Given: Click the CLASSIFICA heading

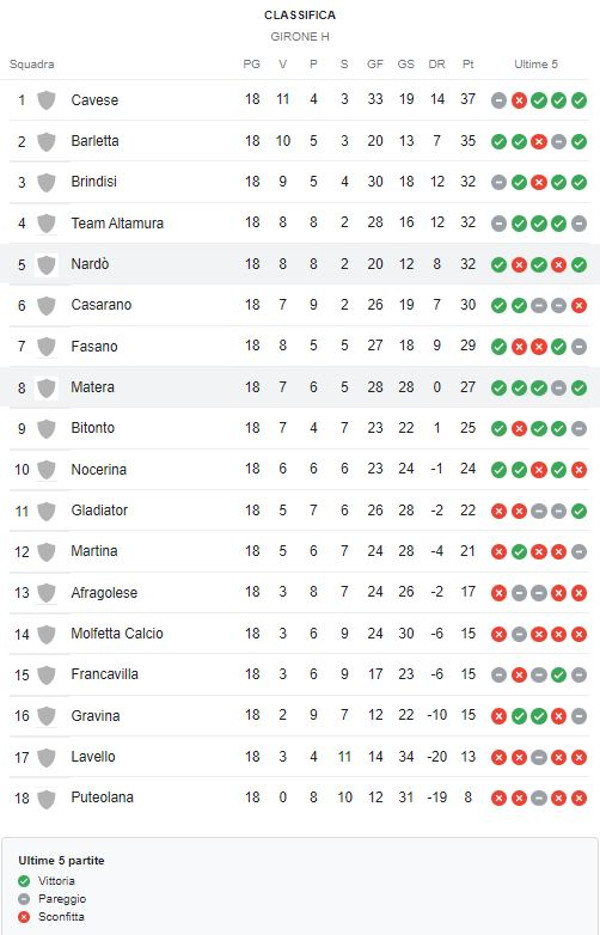Looking at the screenshot, I should 300,15.
